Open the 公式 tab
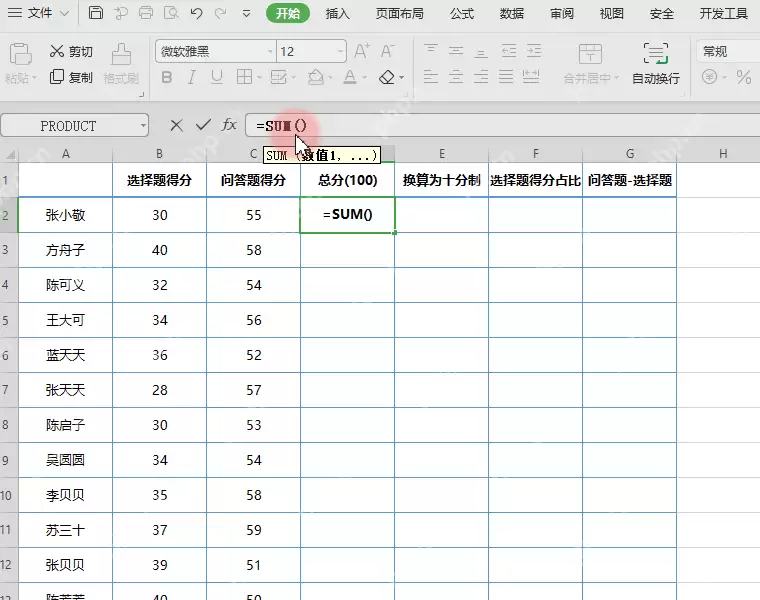760x600 pixels. pyautogui.click(x=462, y=14)
